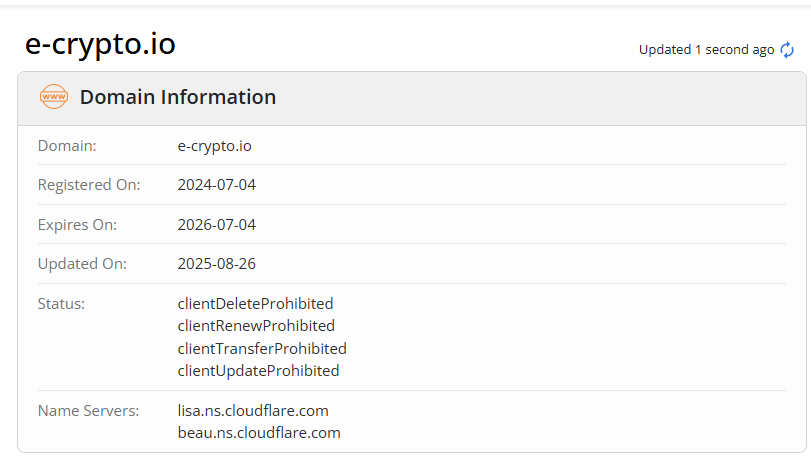Screen dimensions: 811x459
Task: Click the e-crypto.io page title
Action: pos(100,45)
